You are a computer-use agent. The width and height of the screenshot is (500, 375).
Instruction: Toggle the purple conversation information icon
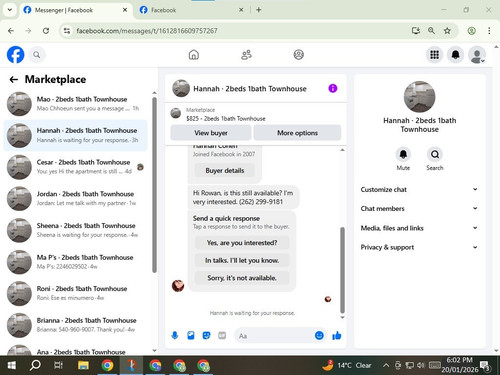(x=333, y=88)
